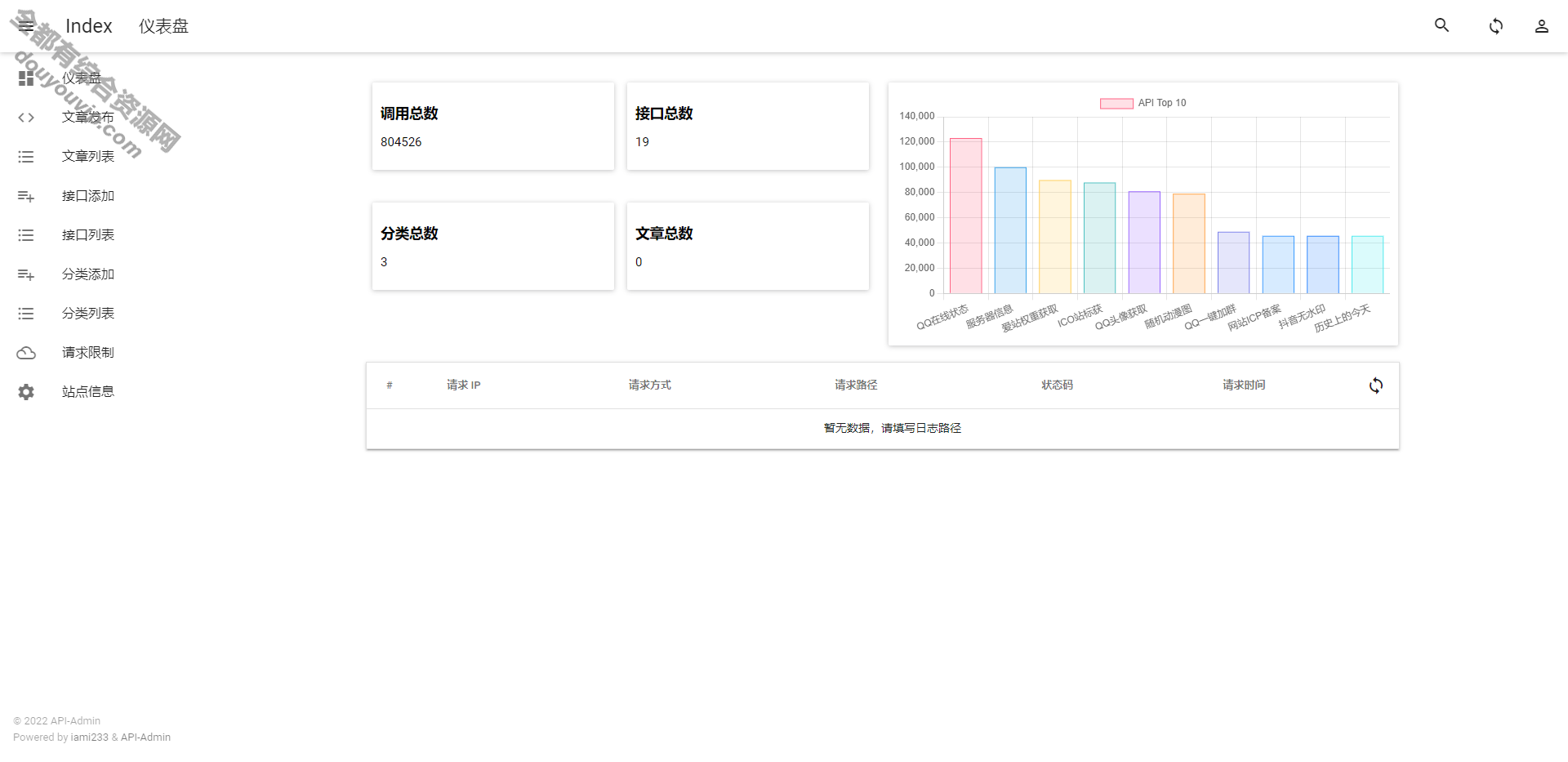Image resolution: width=1568 pixels, height=762 pixels.
Task: Click the dashboard grid icon for 仪表盘
Action: [x=26, y=78]
